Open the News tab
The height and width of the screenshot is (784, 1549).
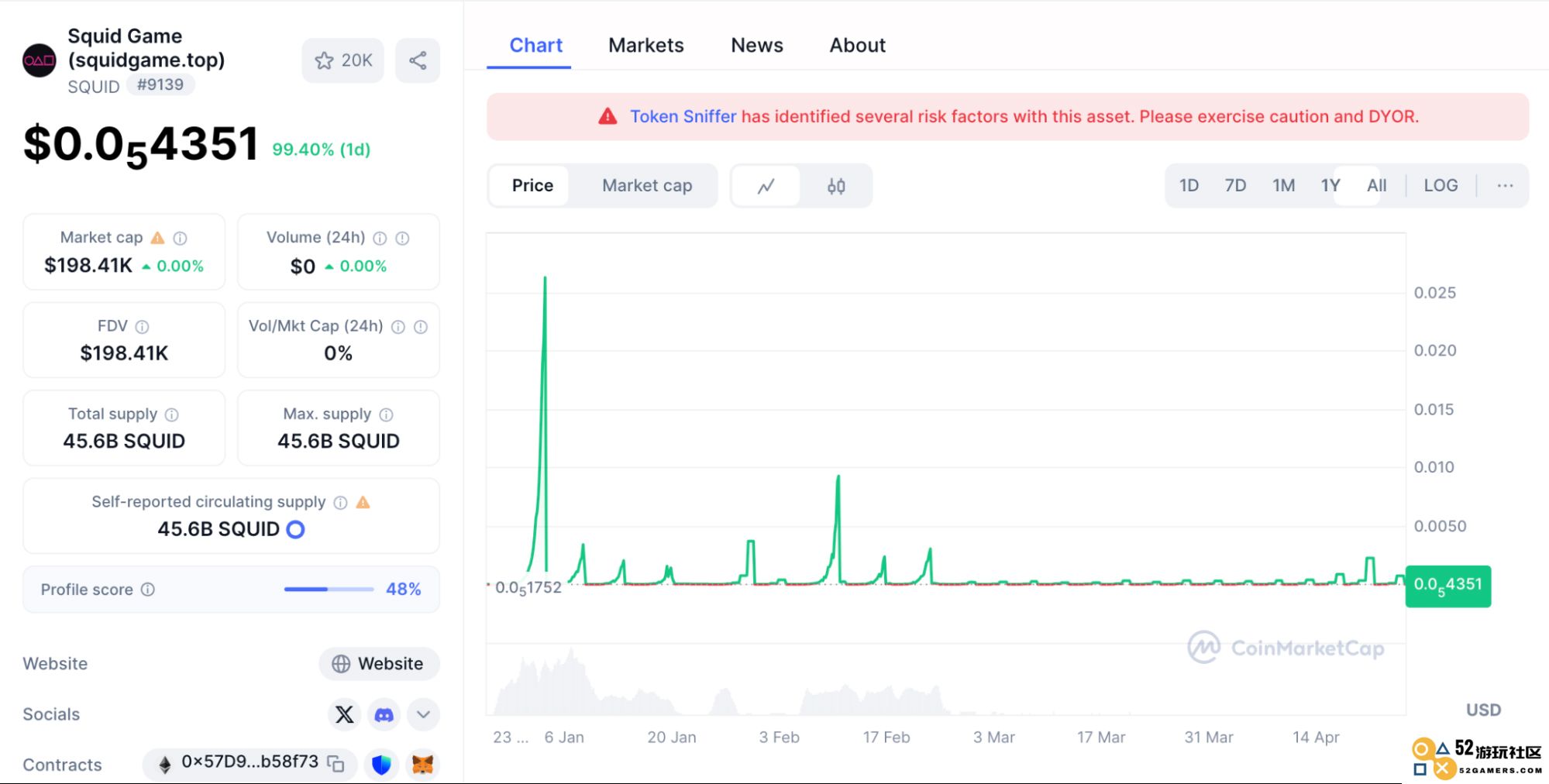coord(757,46)
